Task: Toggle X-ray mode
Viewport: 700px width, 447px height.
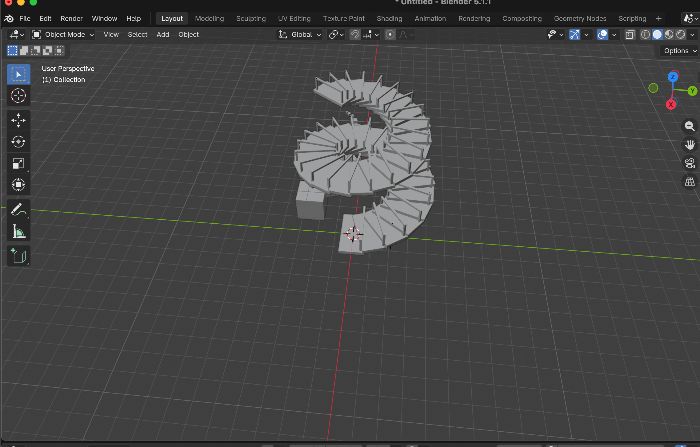Action: point(629,34)
